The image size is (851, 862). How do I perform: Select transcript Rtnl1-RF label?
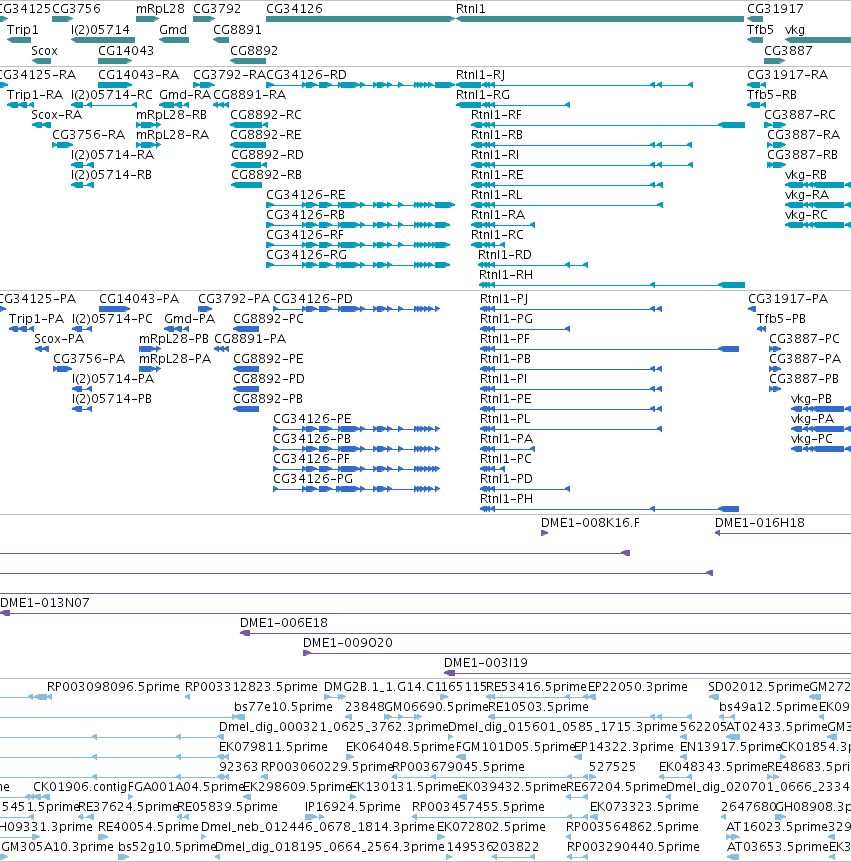coord(496,115)
